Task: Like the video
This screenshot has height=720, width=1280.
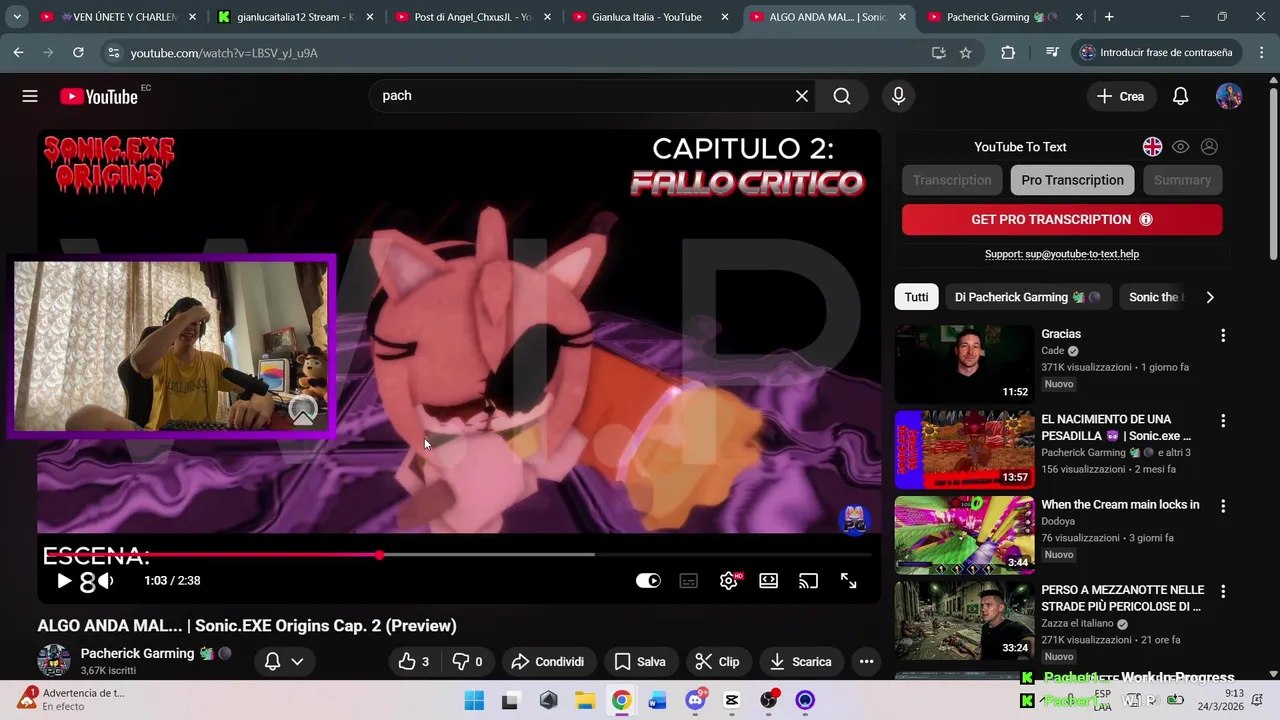Action: pyautogui.click(x=413, y=662)
